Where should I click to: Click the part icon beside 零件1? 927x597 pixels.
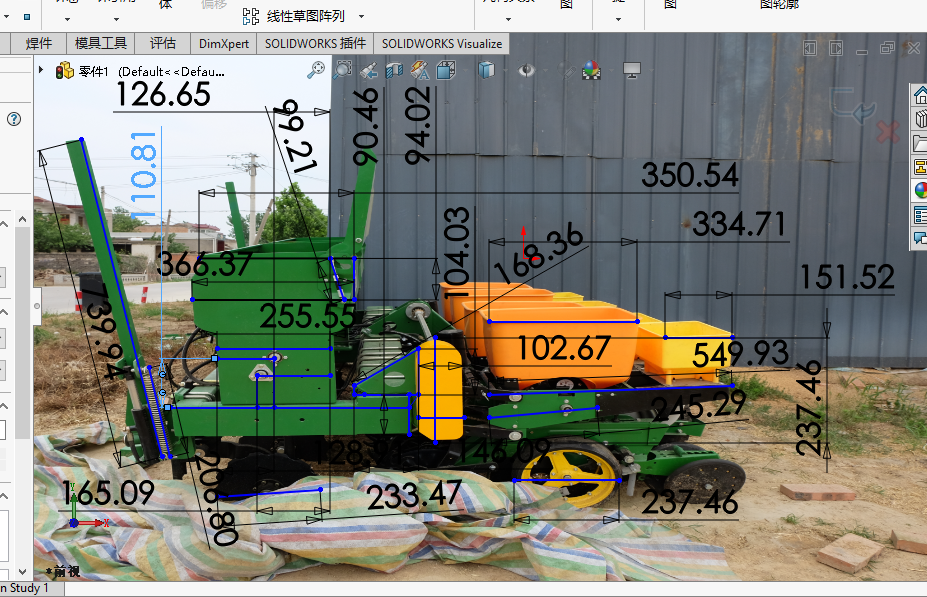(x=64, y=71)
